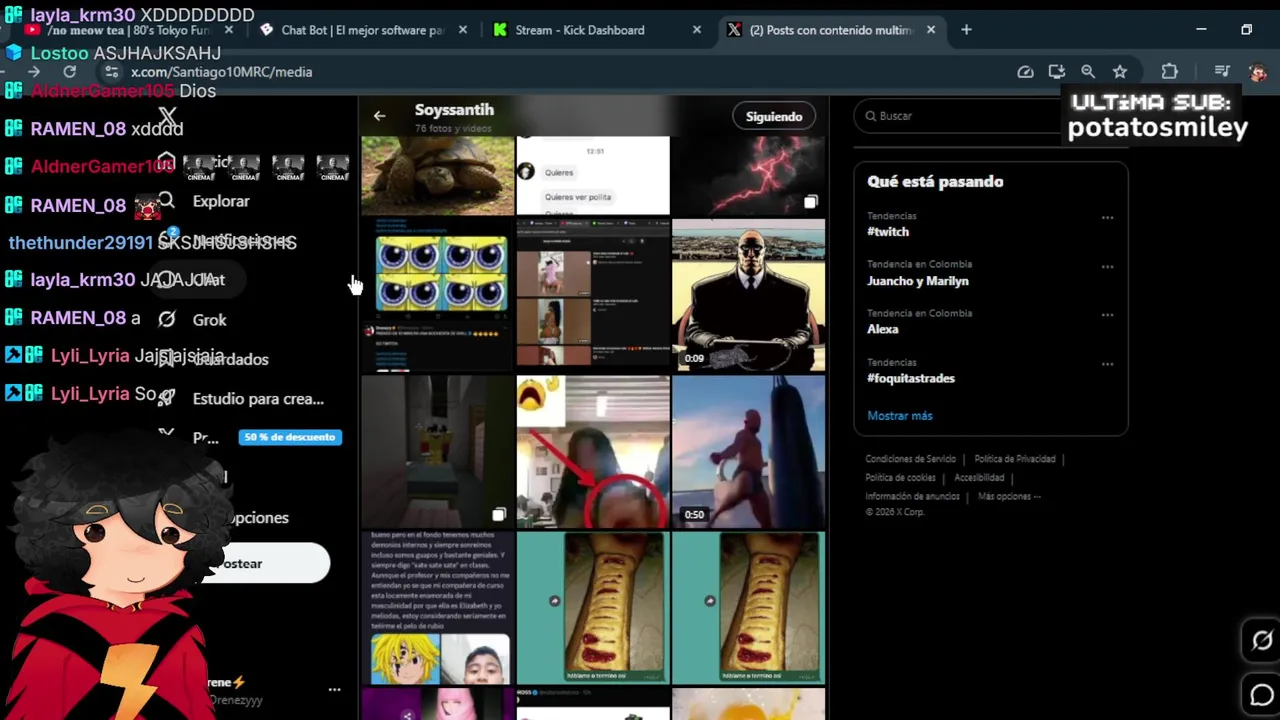Image resolution: width=1280 pixels, height=720 pixels.
Task: Click the multi-image badge on the lightning photo
Action: 810,202
